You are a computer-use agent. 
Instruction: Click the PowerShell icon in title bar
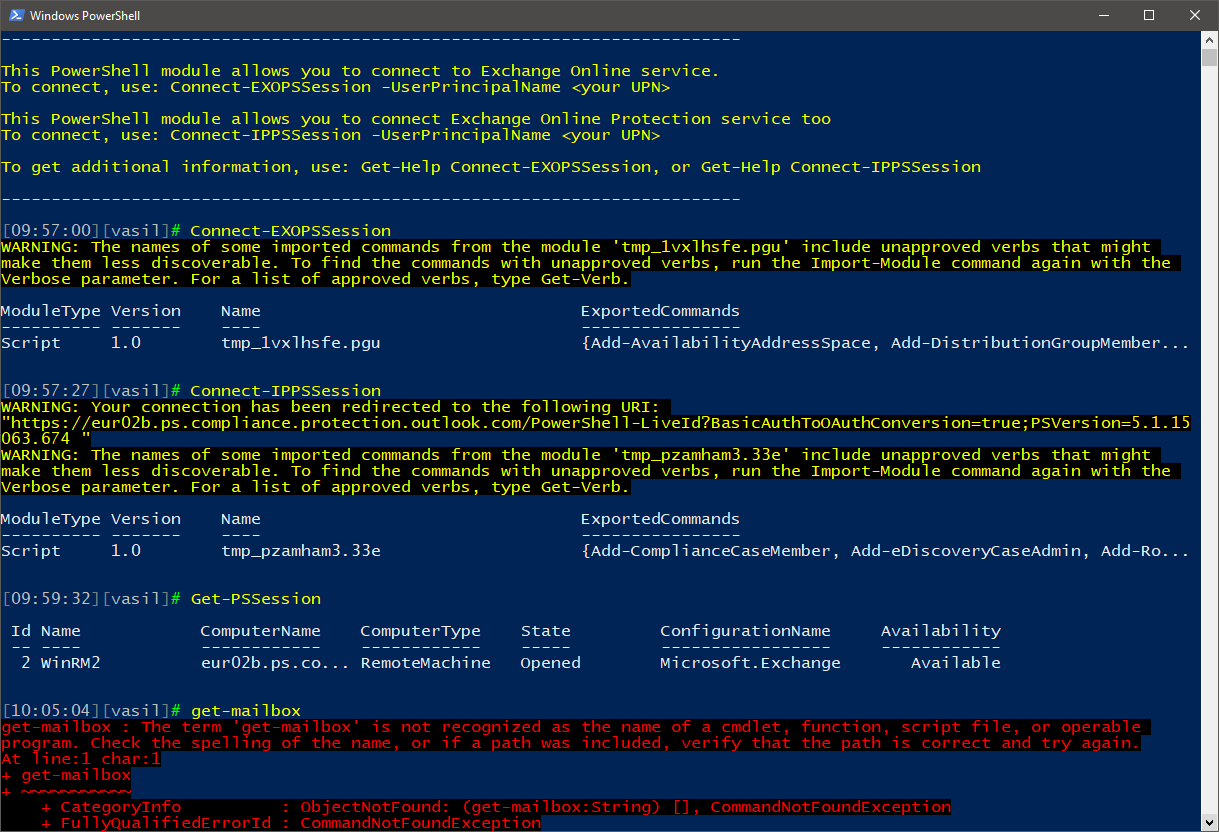[x=14, y=15]
